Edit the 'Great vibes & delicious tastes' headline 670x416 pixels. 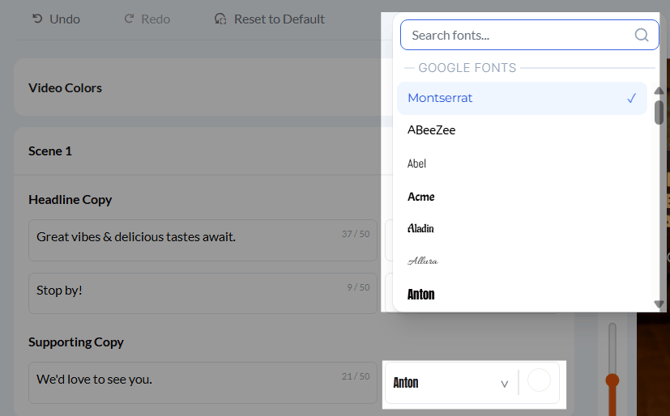coord(185,238)
